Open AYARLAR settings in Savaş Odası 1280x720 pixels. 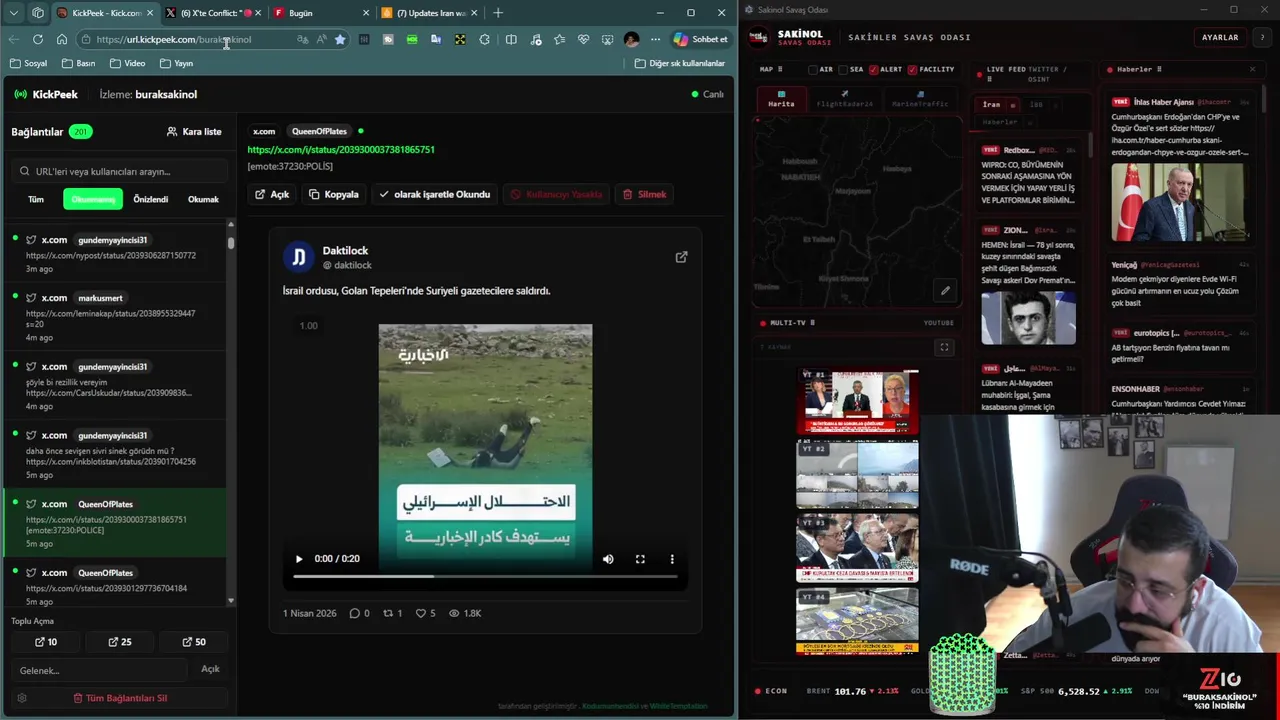[x=1220, y=37]
